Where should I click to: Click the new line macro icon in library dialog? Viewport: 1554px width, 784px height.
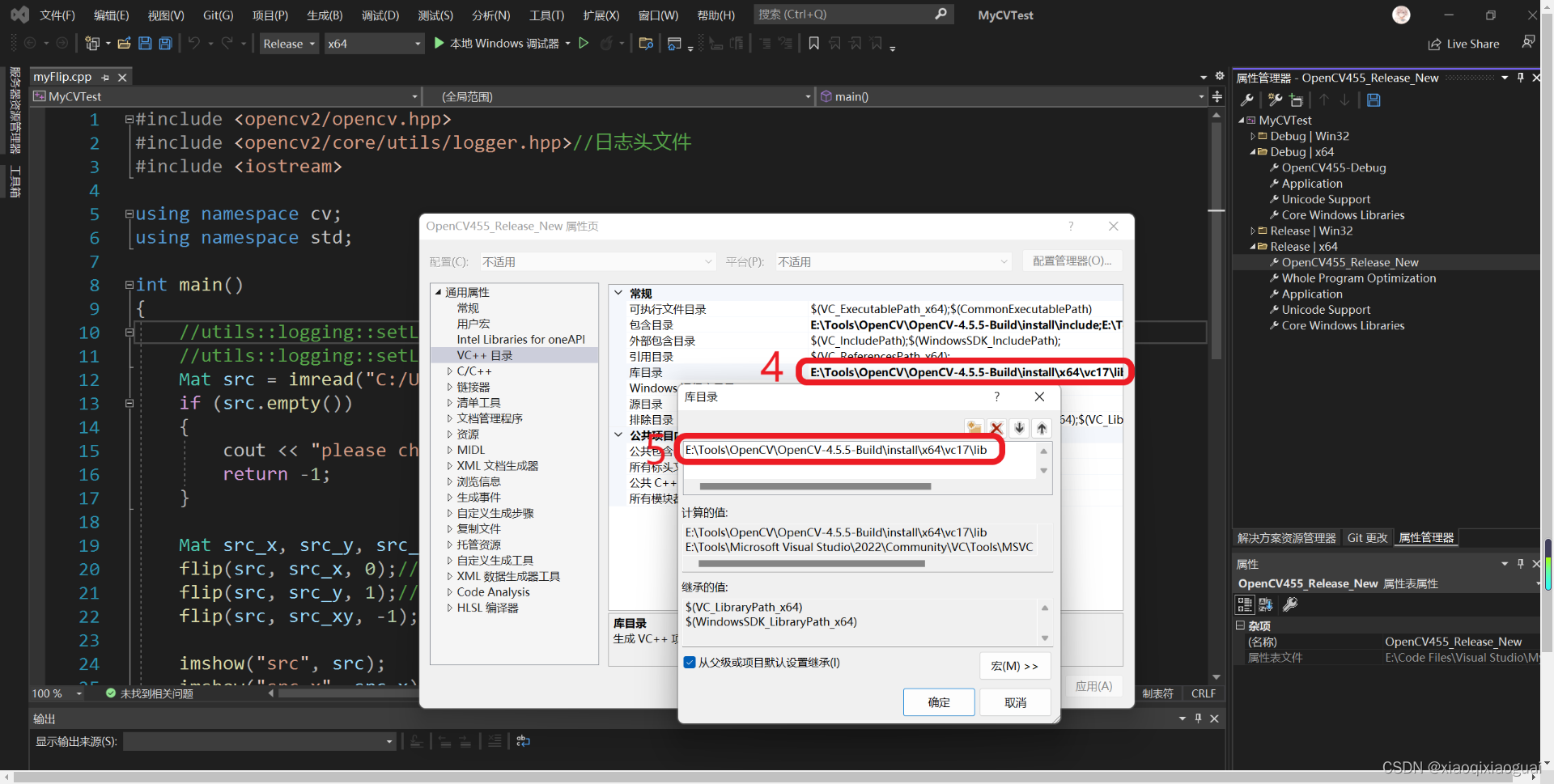tap(974, 427)
